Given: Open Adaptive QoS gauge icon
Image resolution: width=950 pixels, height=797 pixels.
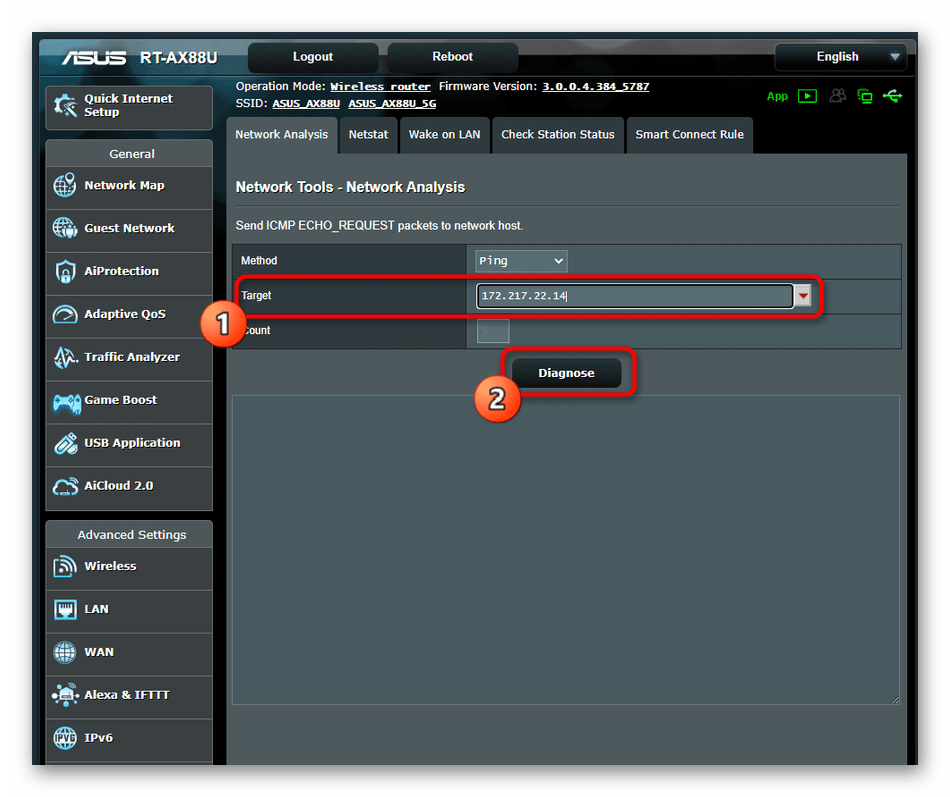Looking at the screenshot, I should pyautogui.click(x=65, y=315).
